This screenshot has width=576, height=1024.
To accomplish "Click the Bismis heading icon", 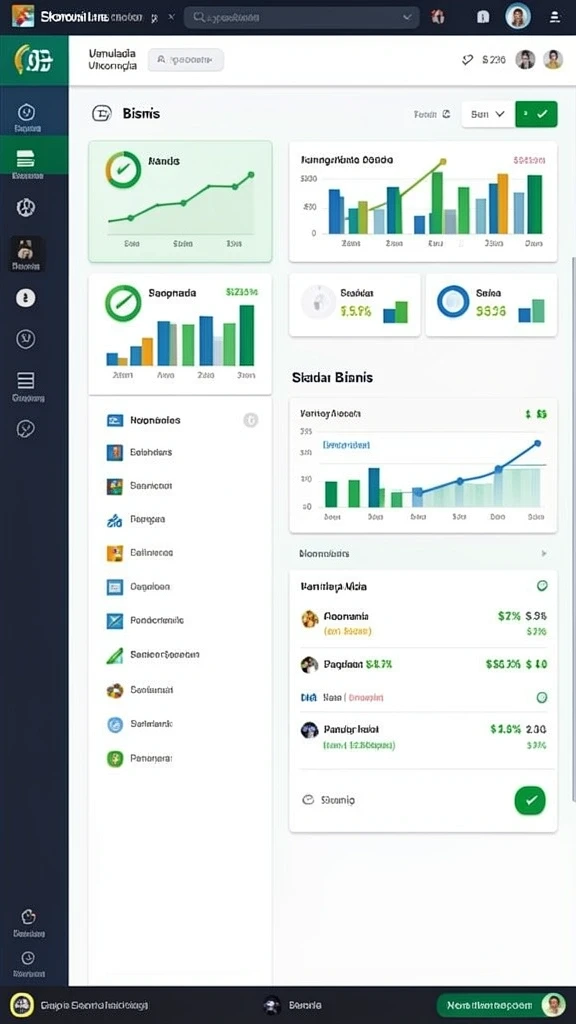I will 102,114.
